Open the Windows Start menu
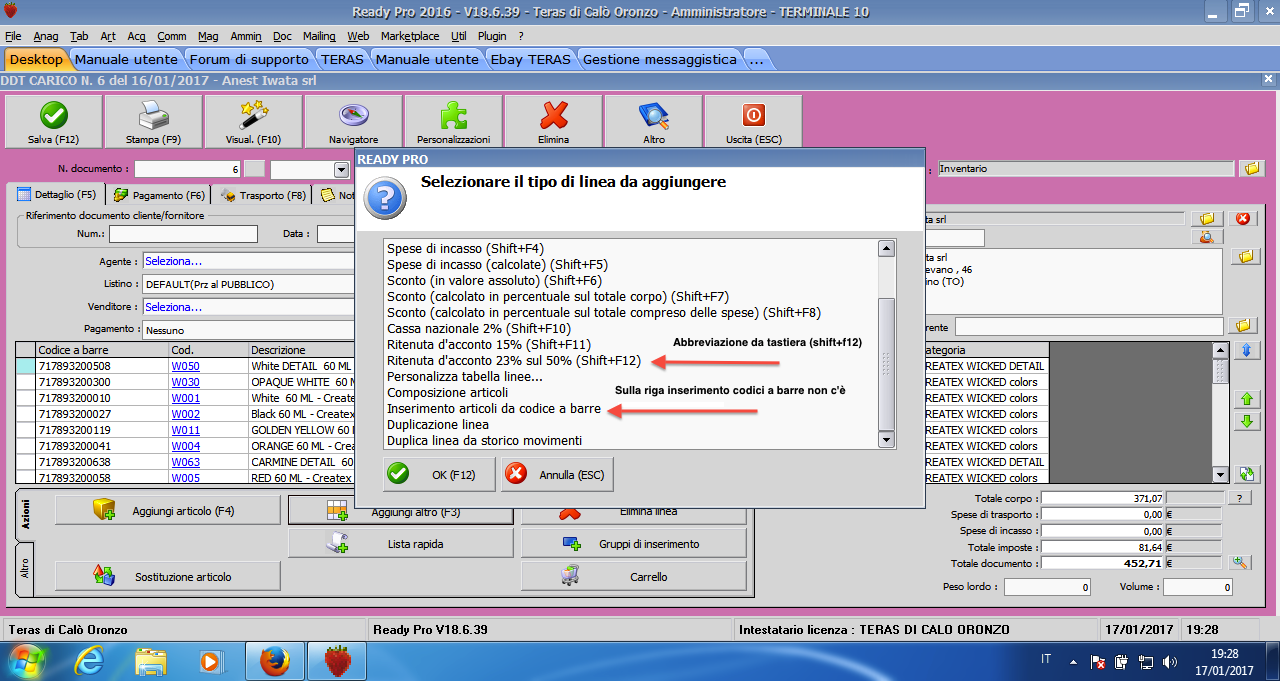1280x681 pixels. pyautogui.click(x=27, y=661)
